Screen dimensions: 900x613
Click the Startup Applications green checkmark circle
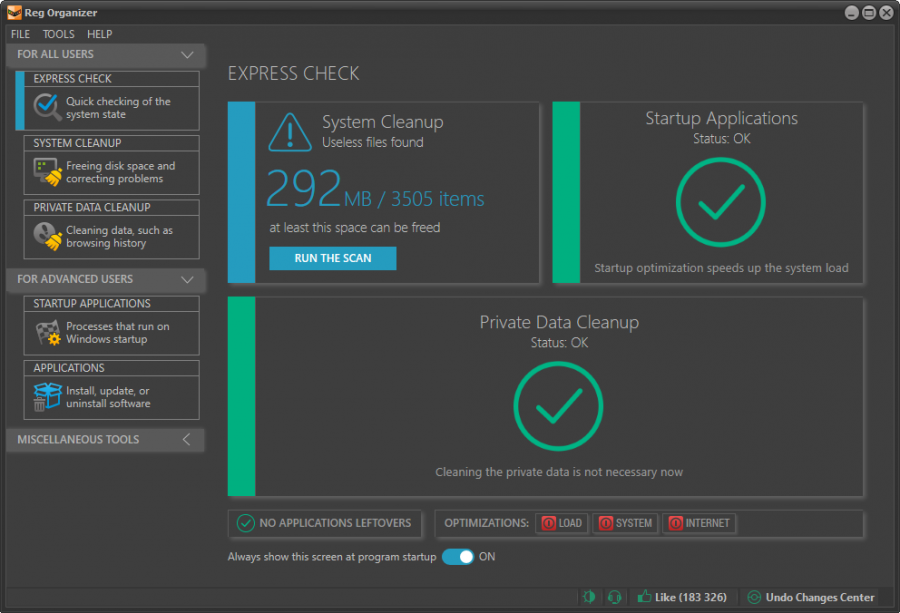click(720, 202)
